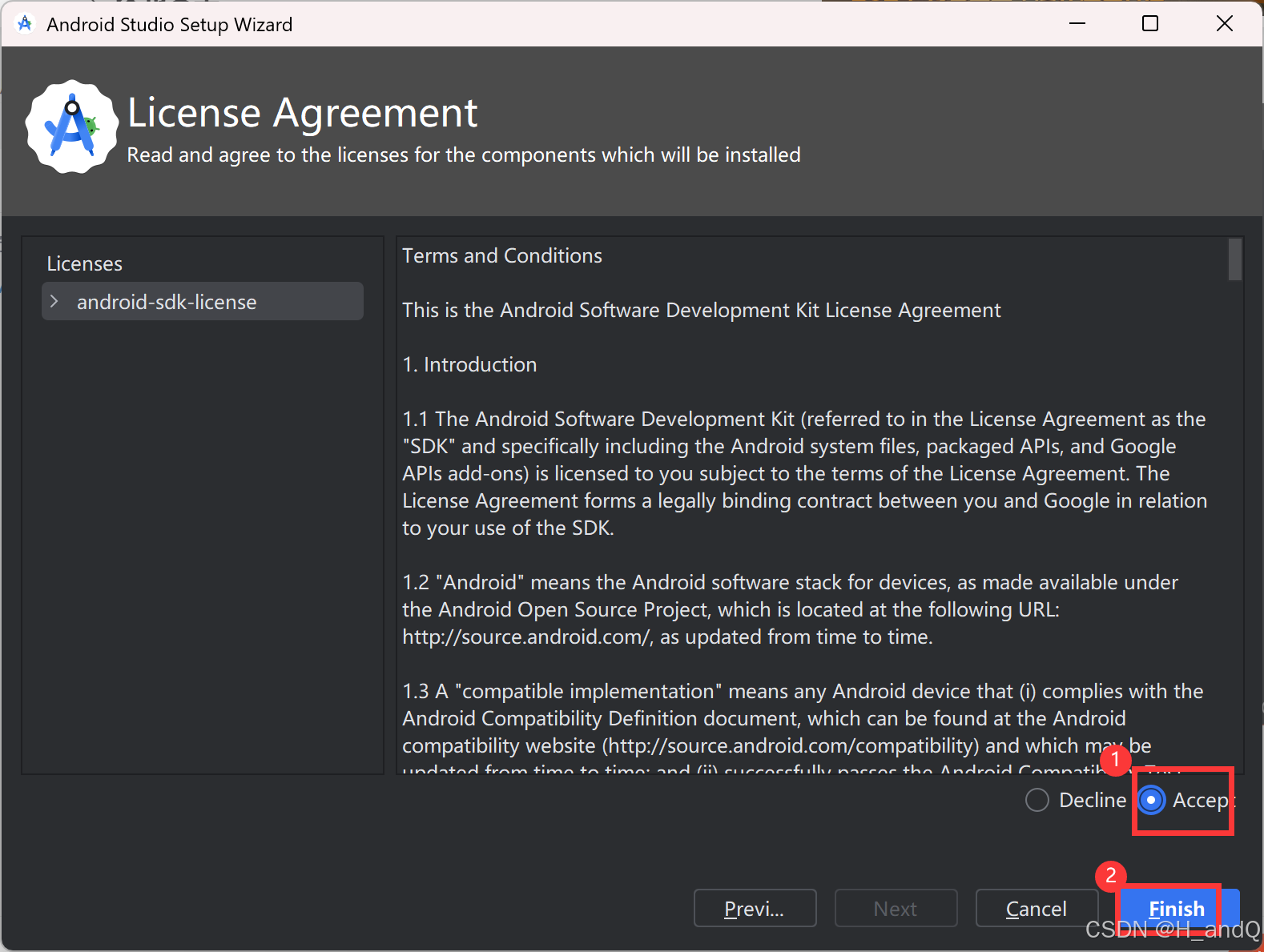
Task: Select android-sdk-license in the Licenses list
Action: coord(203,301)
